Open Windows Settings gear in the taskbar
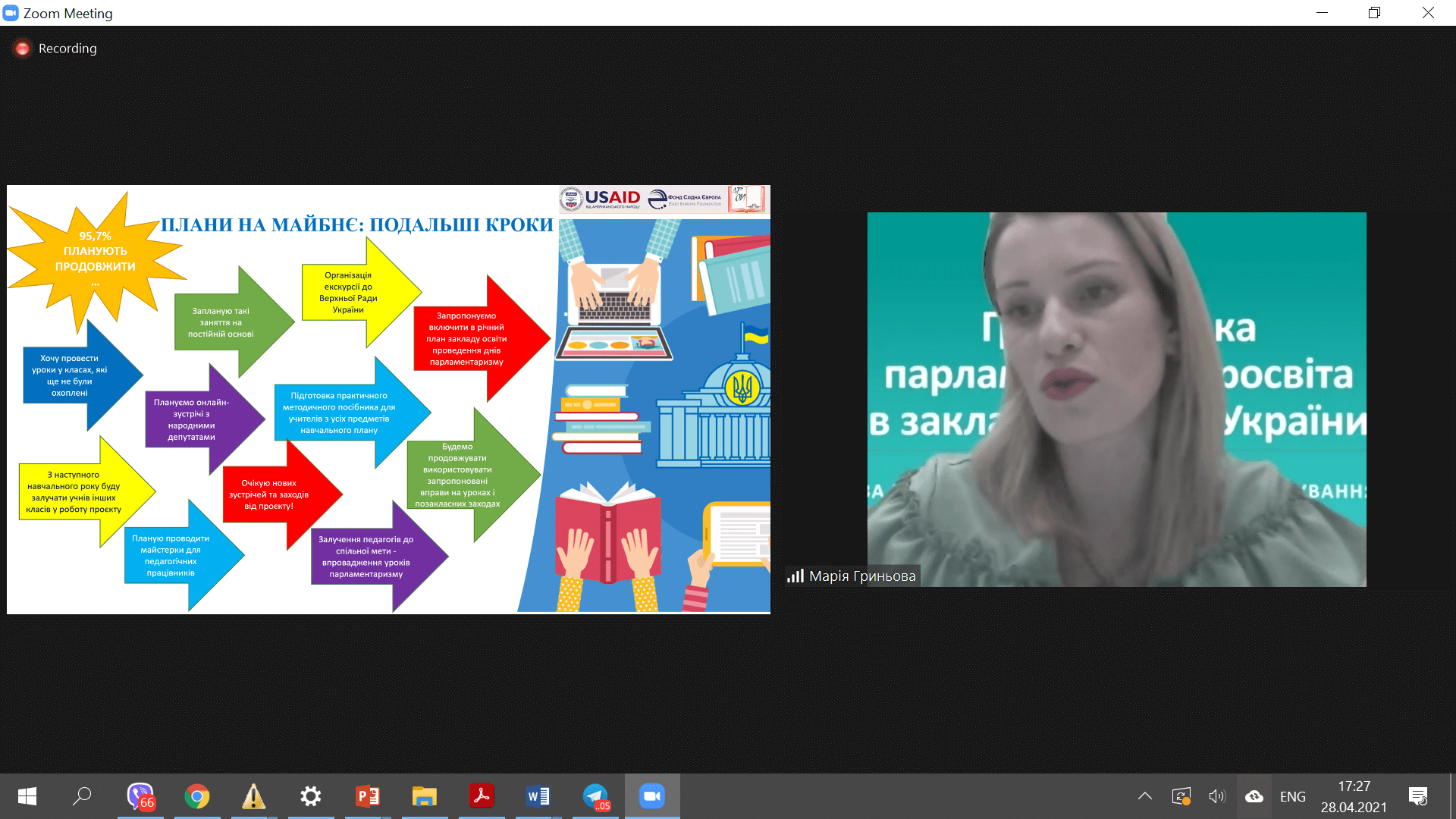 click(311, 796)
